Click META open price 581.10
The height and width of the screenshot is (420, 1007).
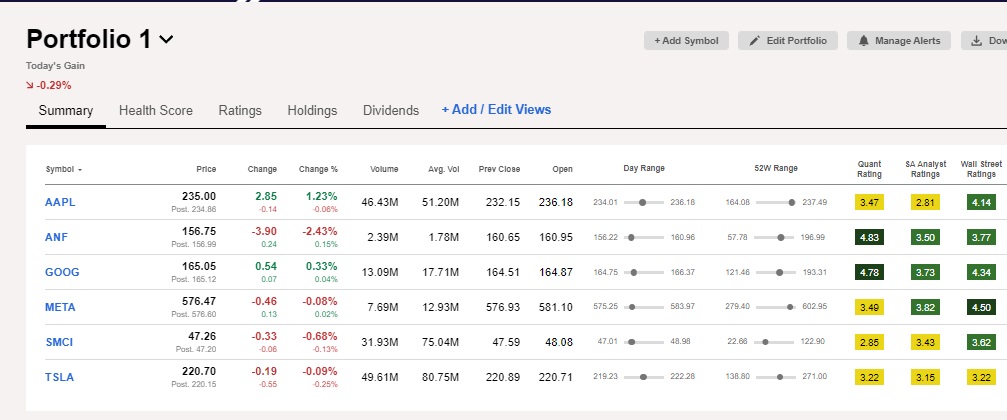pyautogui.click(x=556, y=308)
